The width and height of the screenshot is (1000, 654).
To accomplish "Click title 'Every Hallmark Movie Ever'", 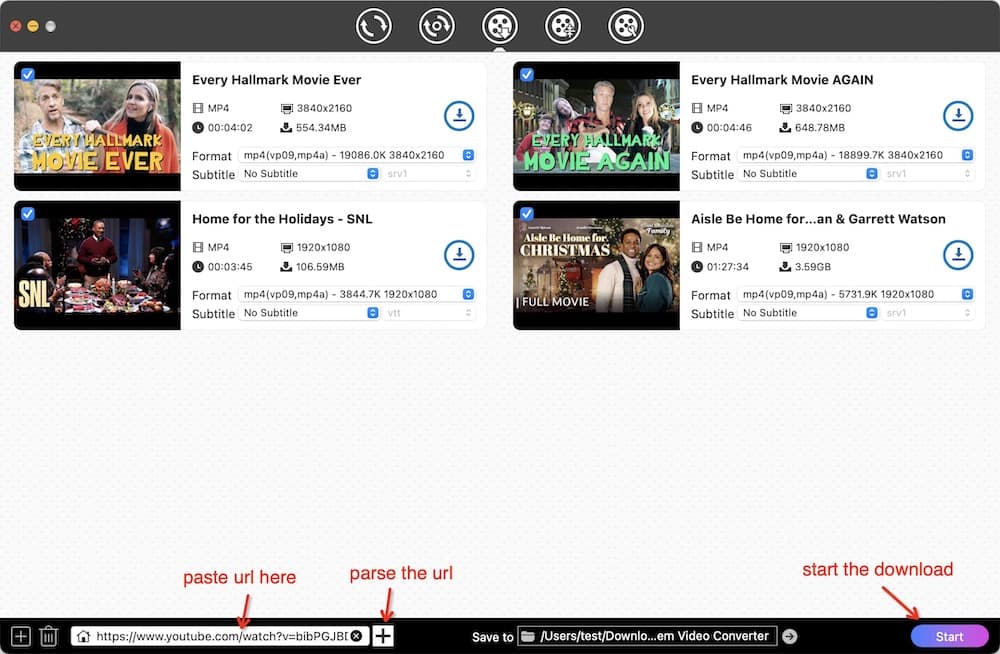I will coord(276,80).
